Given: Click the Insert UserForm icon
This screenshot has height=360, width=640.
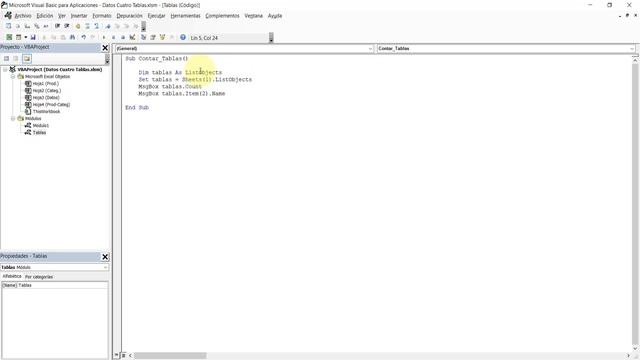Looking at the screenshot, I should click(x=18, y=37).
